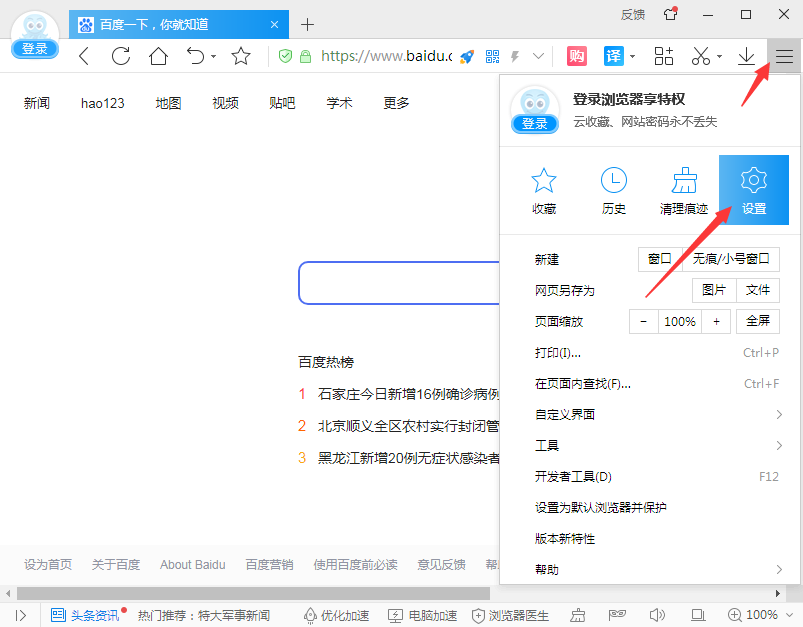Screen dimensions: 803x627
Task: Click the blue 译 translate icon
Action: (x=614, y=56)
